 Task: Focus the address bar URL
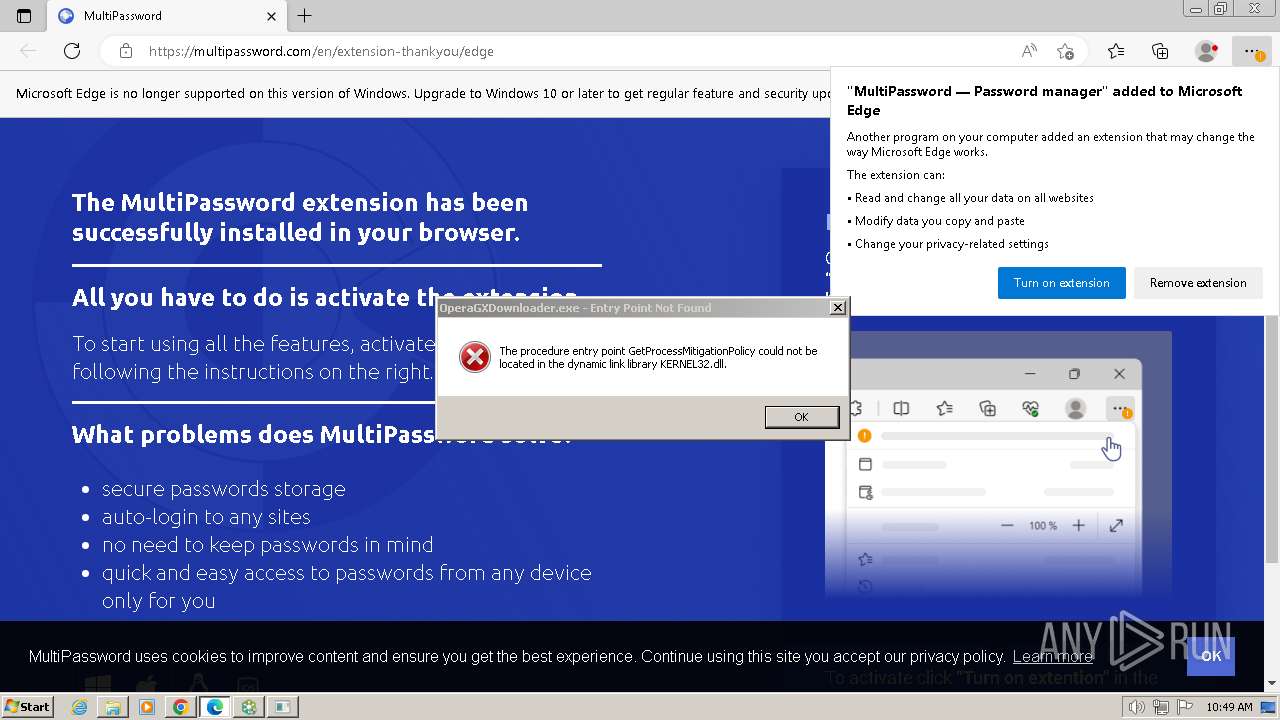321,51
